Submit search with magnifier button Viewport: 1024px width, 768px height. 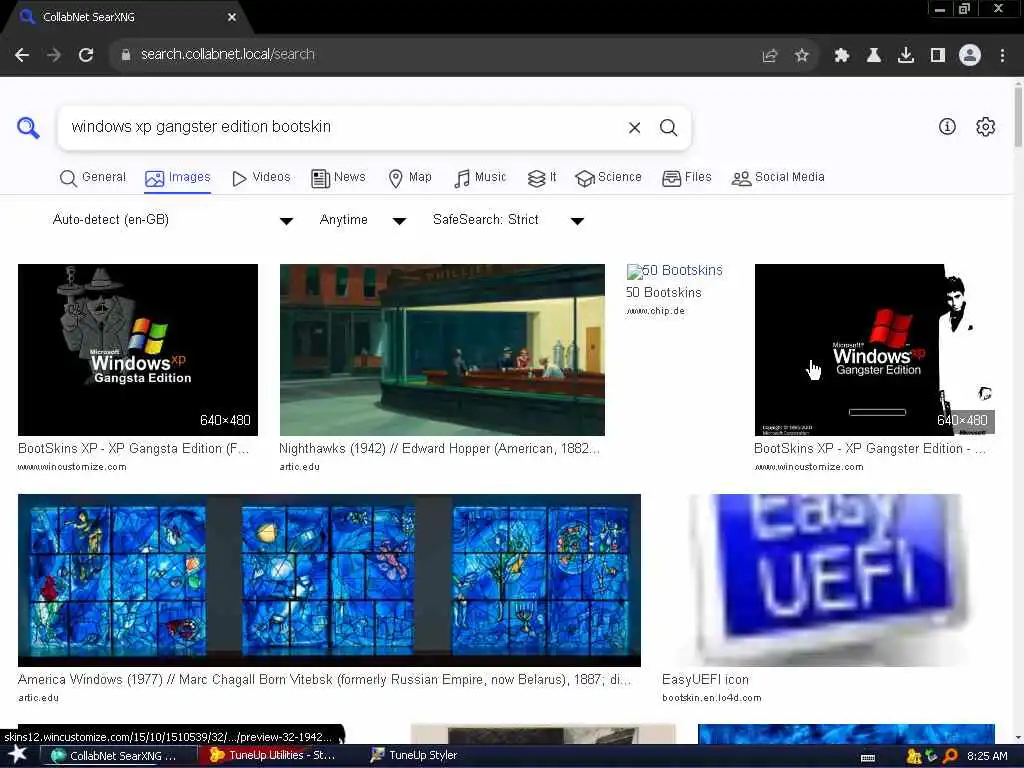[668, 127]
